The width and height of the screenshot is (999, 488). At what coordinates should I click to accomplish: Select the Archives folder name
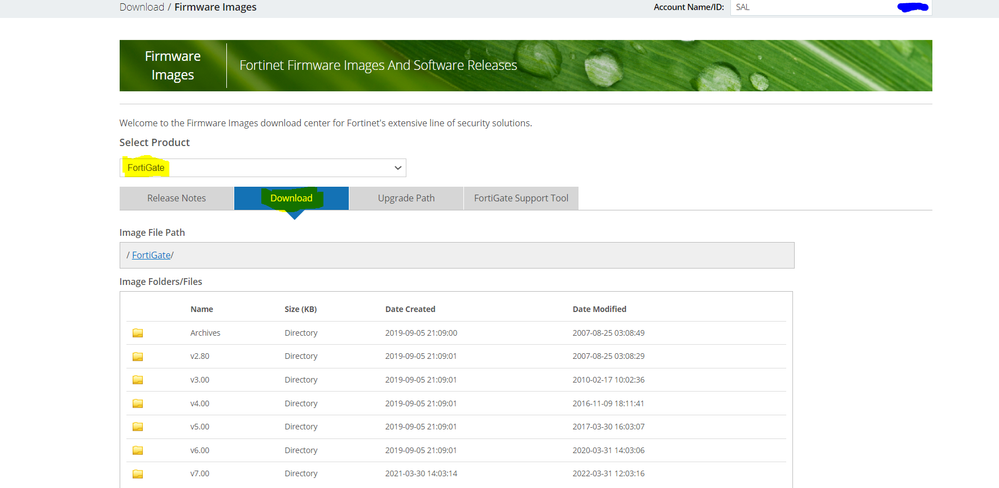pos(205,333)
